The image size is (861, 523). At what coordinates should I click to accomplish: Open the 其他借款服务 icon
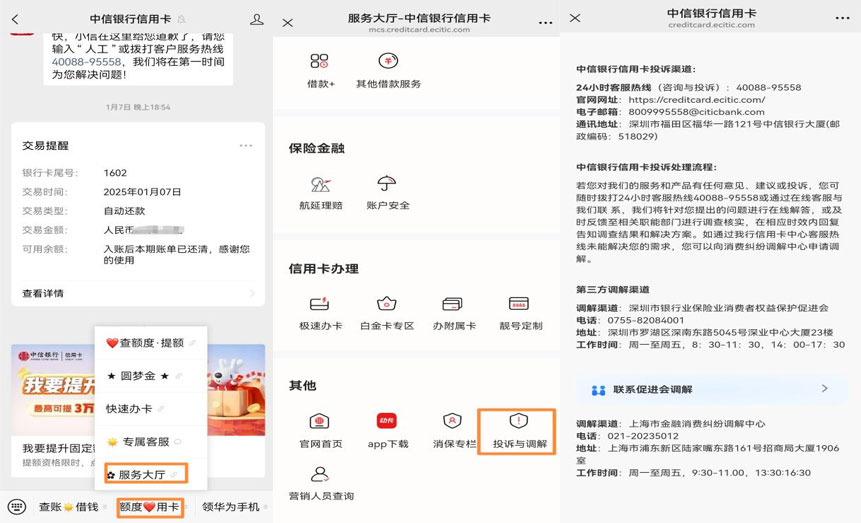pyautogui.click(x=388, y=60)
